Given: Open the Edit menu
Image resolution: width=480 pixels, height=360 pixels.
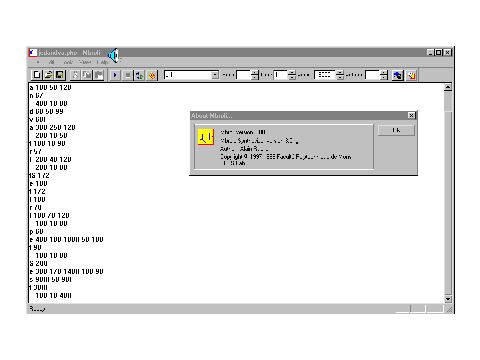Looking at the screenshot, I should click(x=52, y=62).
